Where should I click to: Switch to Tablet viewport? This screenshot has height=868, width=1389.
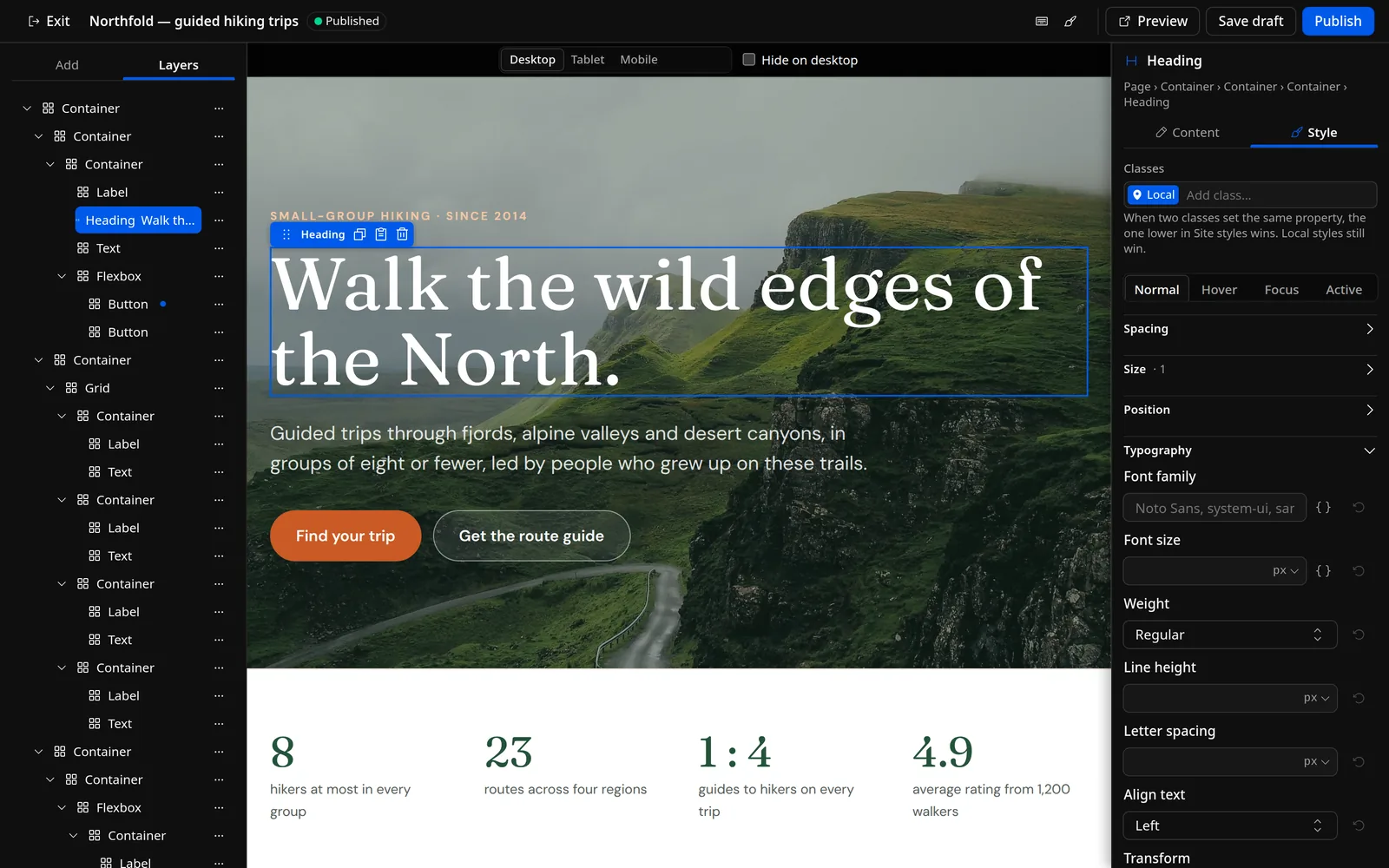click(588, 60)
